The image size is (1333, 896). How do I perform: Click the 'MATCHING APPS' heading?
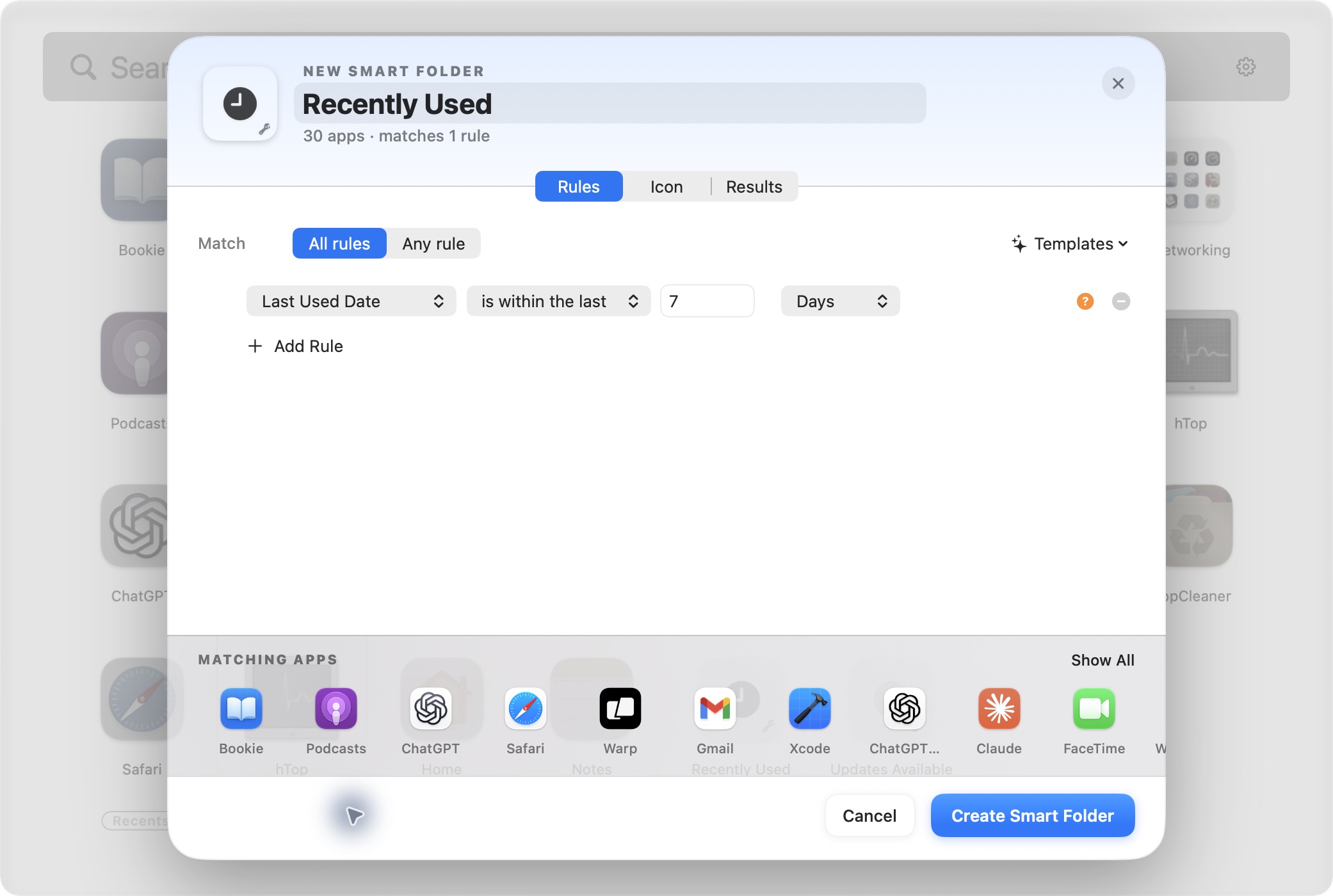click(268, 659)
